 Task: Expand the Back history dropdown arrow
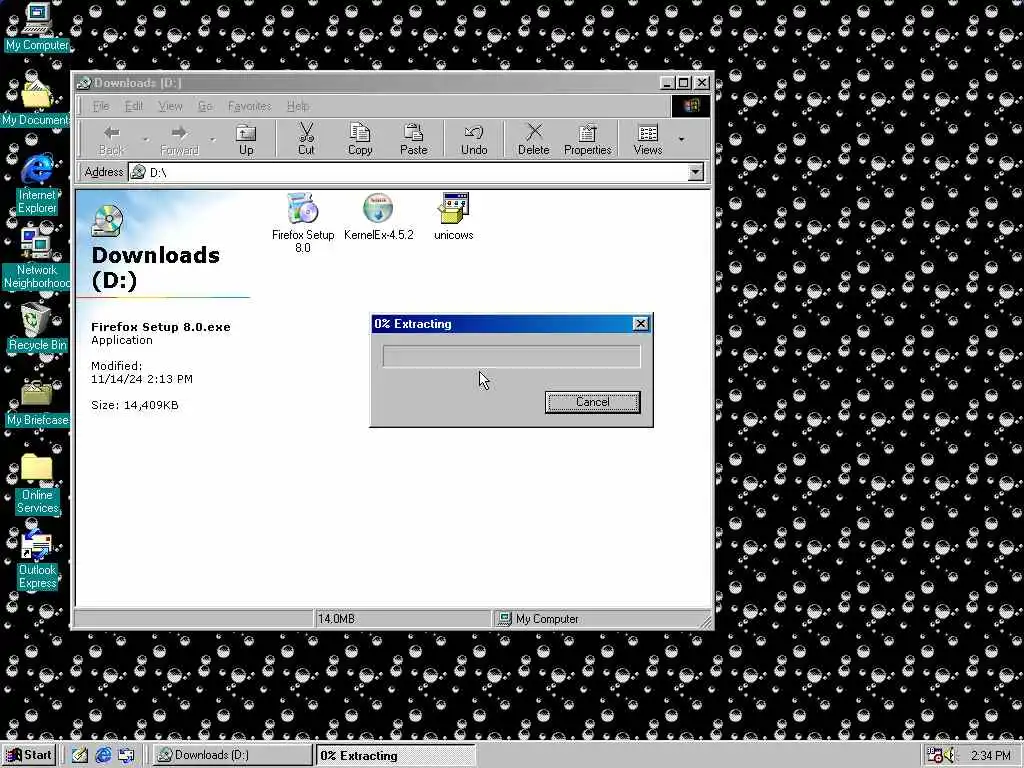pyautogui.click(x=145, y=140)
